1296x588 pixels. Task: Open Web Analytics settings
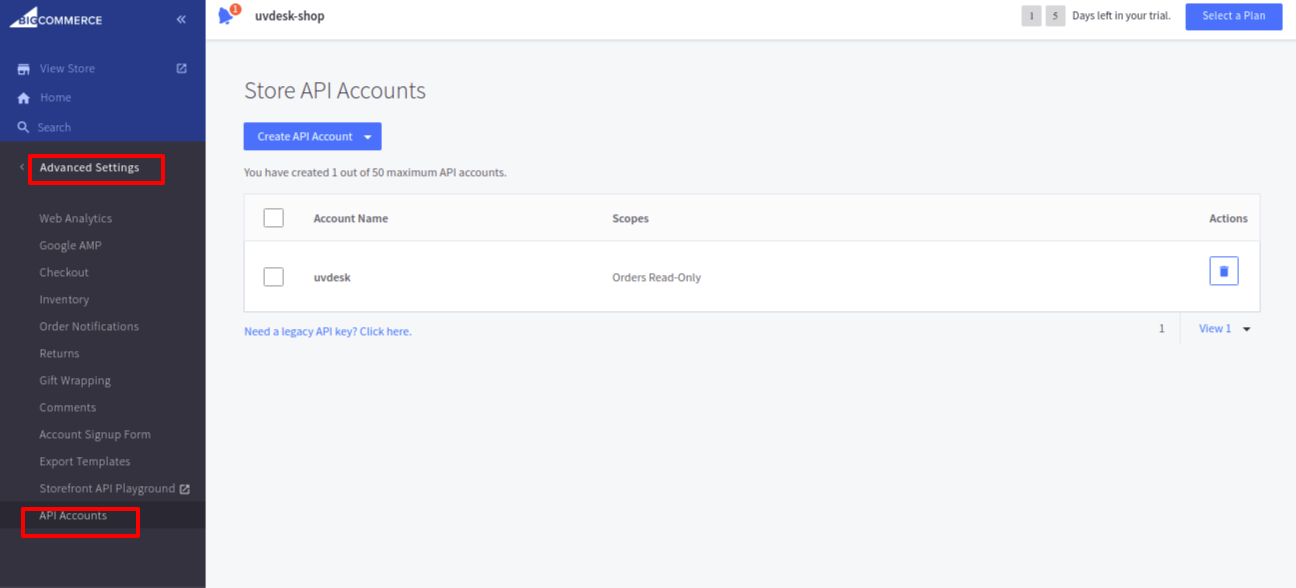click(75, 218)
